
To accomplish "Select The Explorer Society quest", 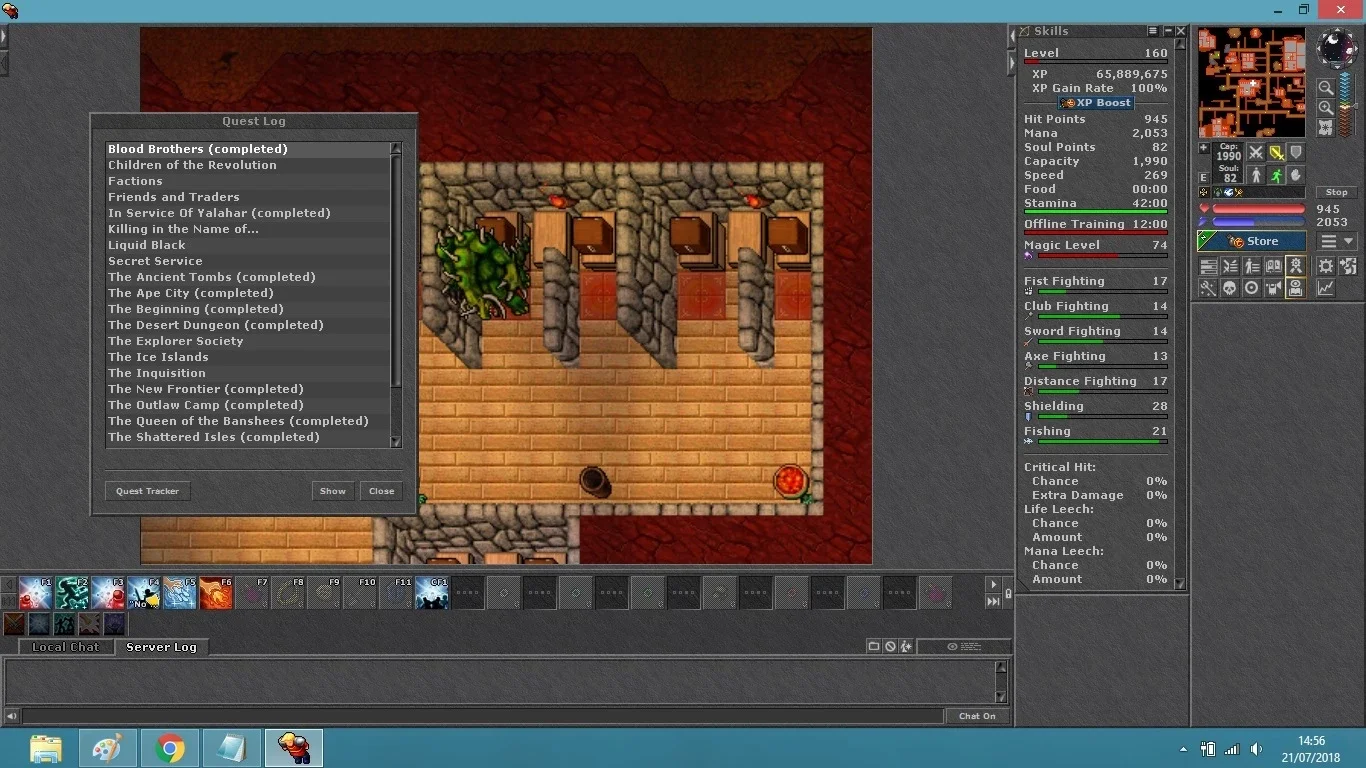I will (x=248, y=341).
